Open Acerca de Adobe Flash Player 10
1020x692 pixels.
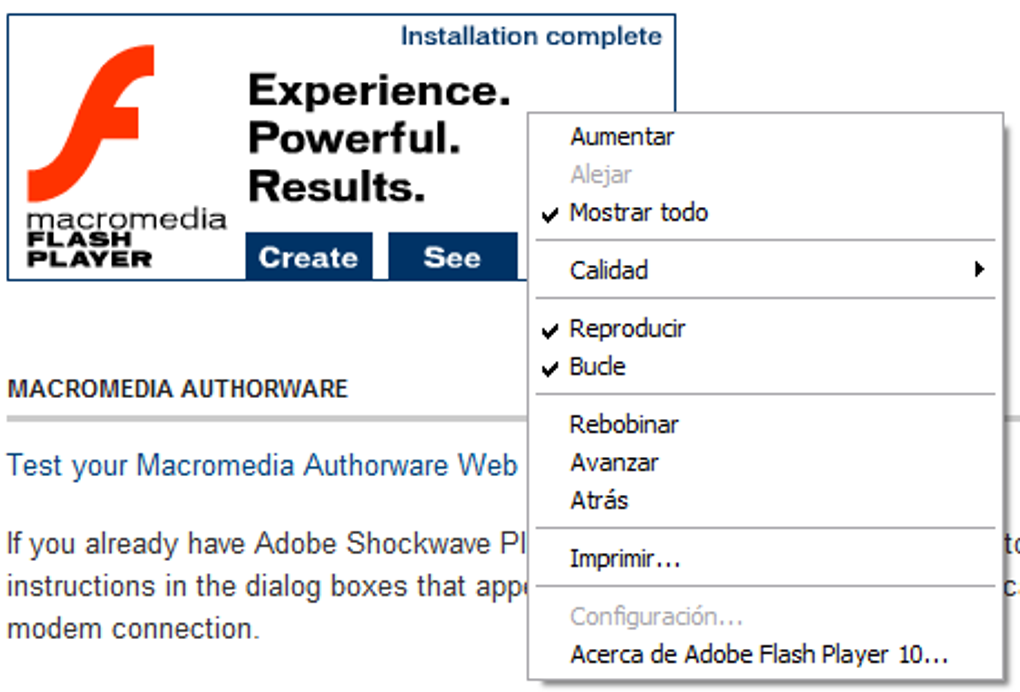(x=759, y=655)
